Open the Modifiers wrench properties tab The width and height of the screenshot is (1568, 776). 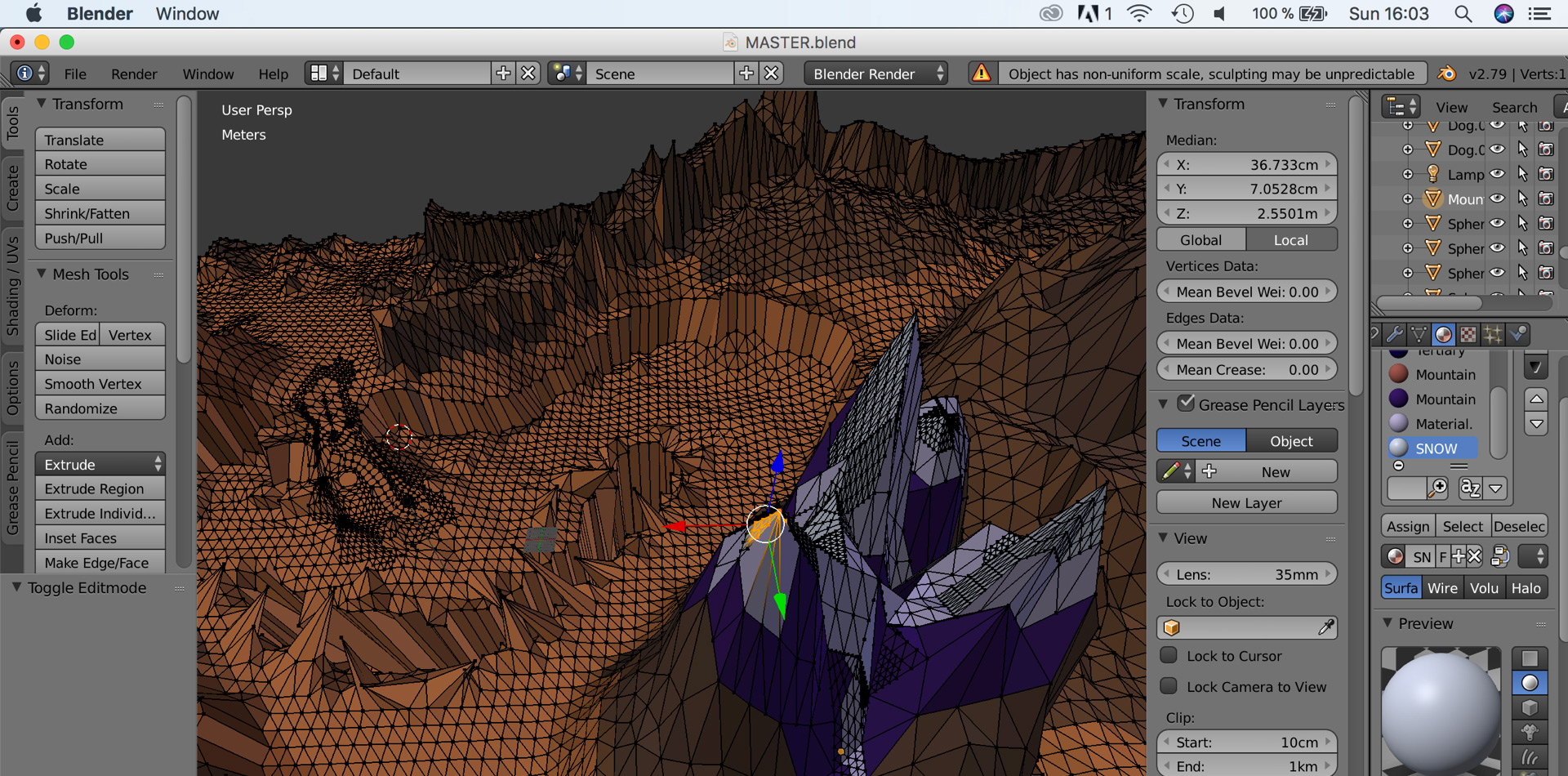click(1395, 334)
